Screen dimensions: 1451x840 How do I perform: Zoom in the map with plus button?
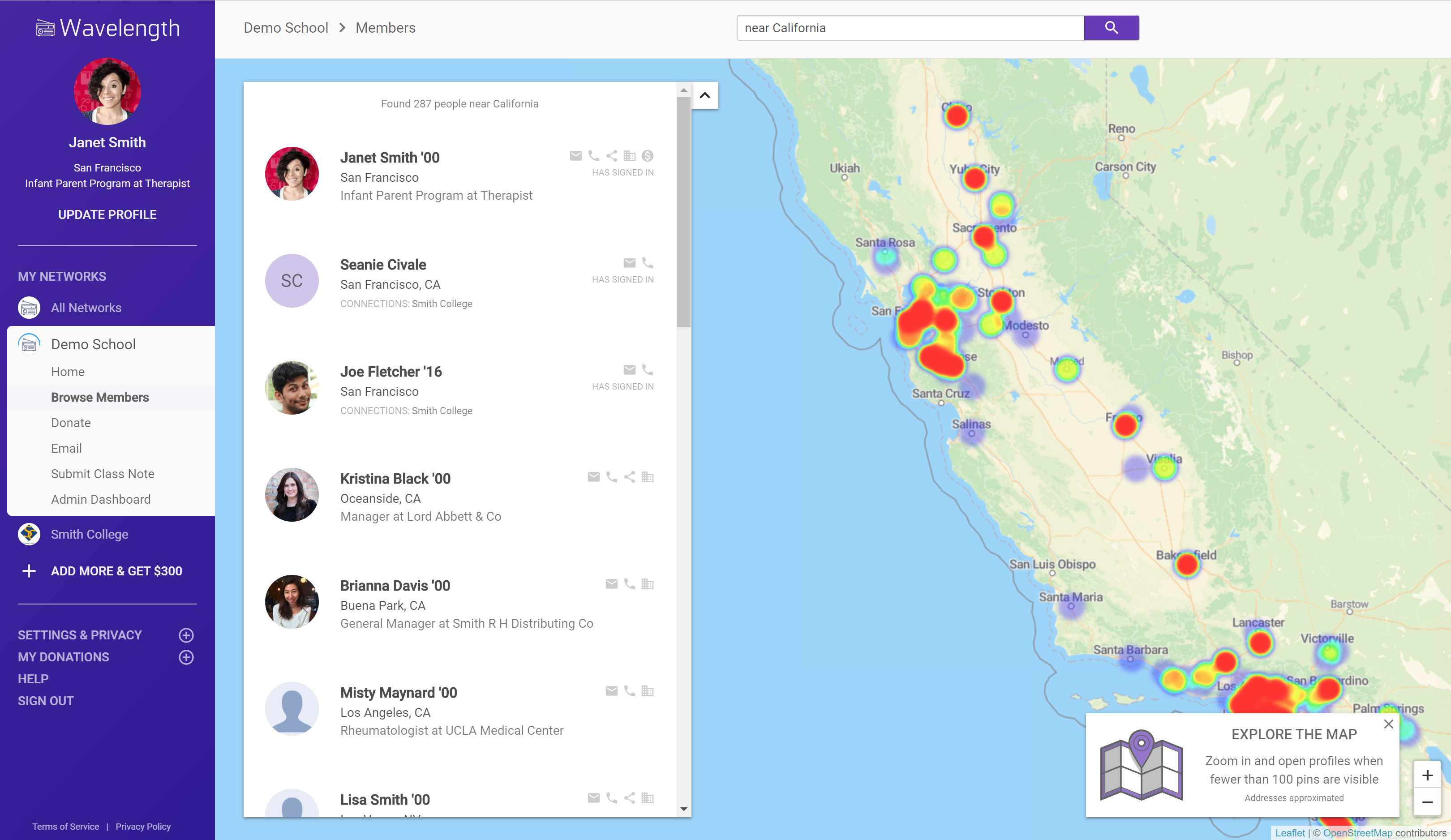pos(1427,776)
